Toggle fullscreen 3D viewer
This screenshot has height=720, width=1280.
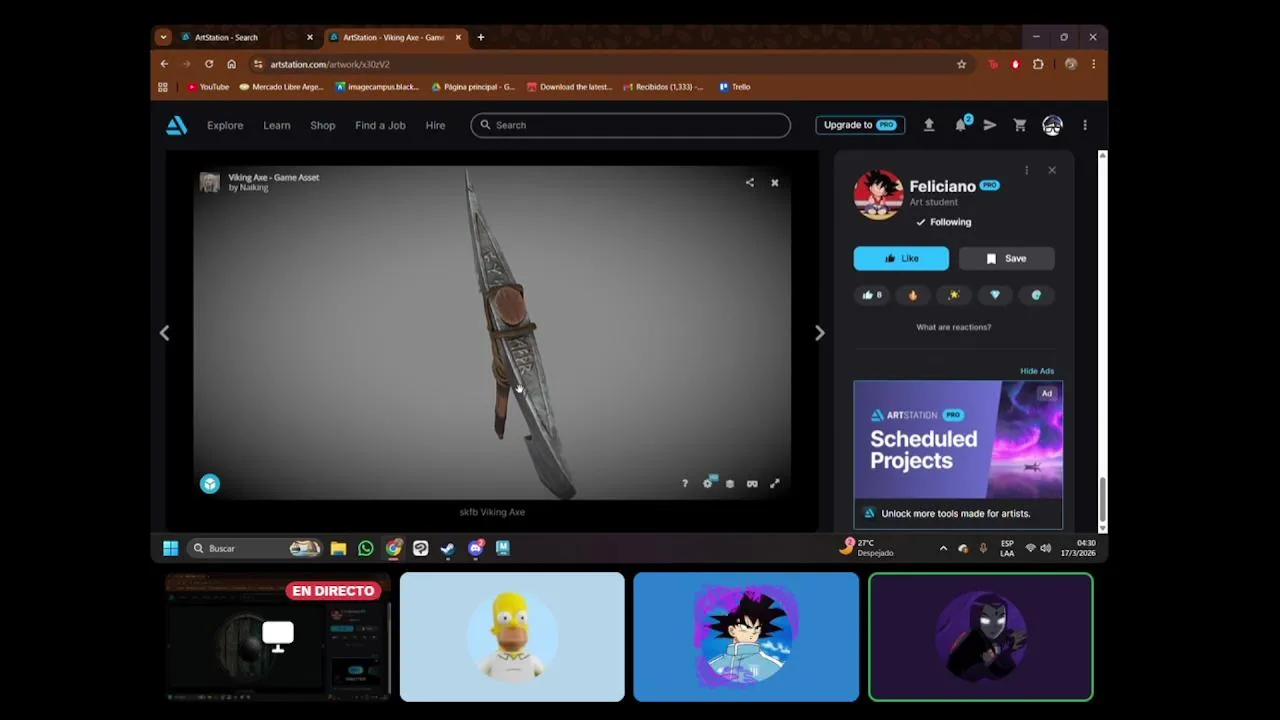[774, 483]
